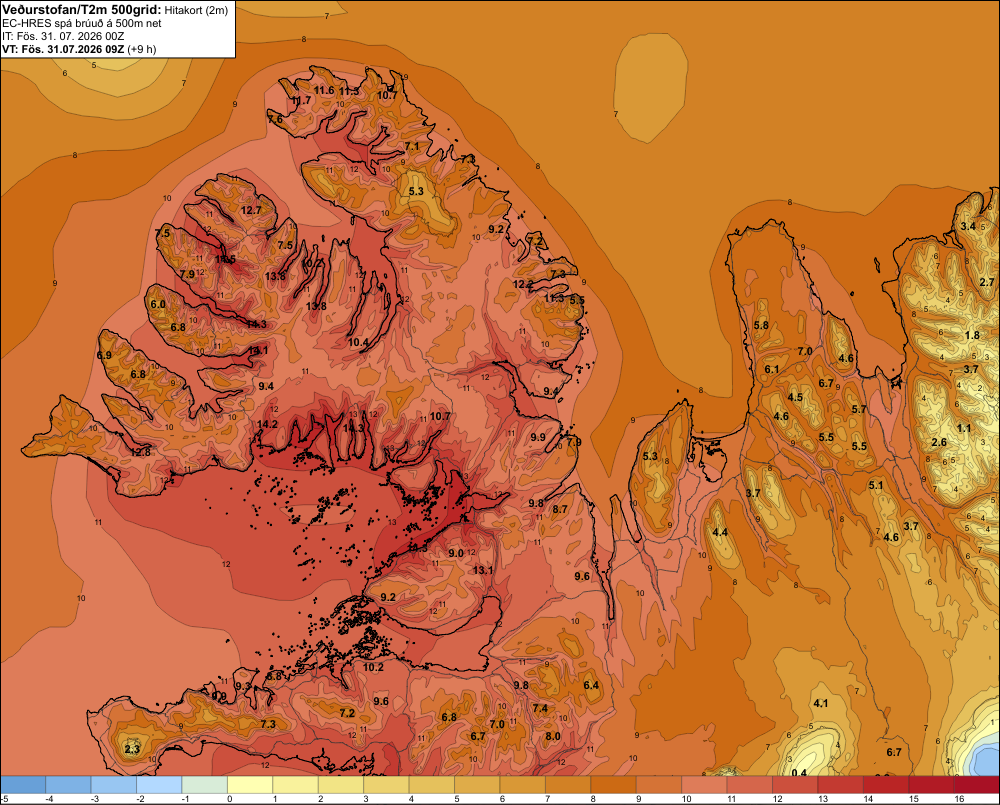
Task: Click the light yellow 0 to 1 legend swatch
Action: point(250,785)
